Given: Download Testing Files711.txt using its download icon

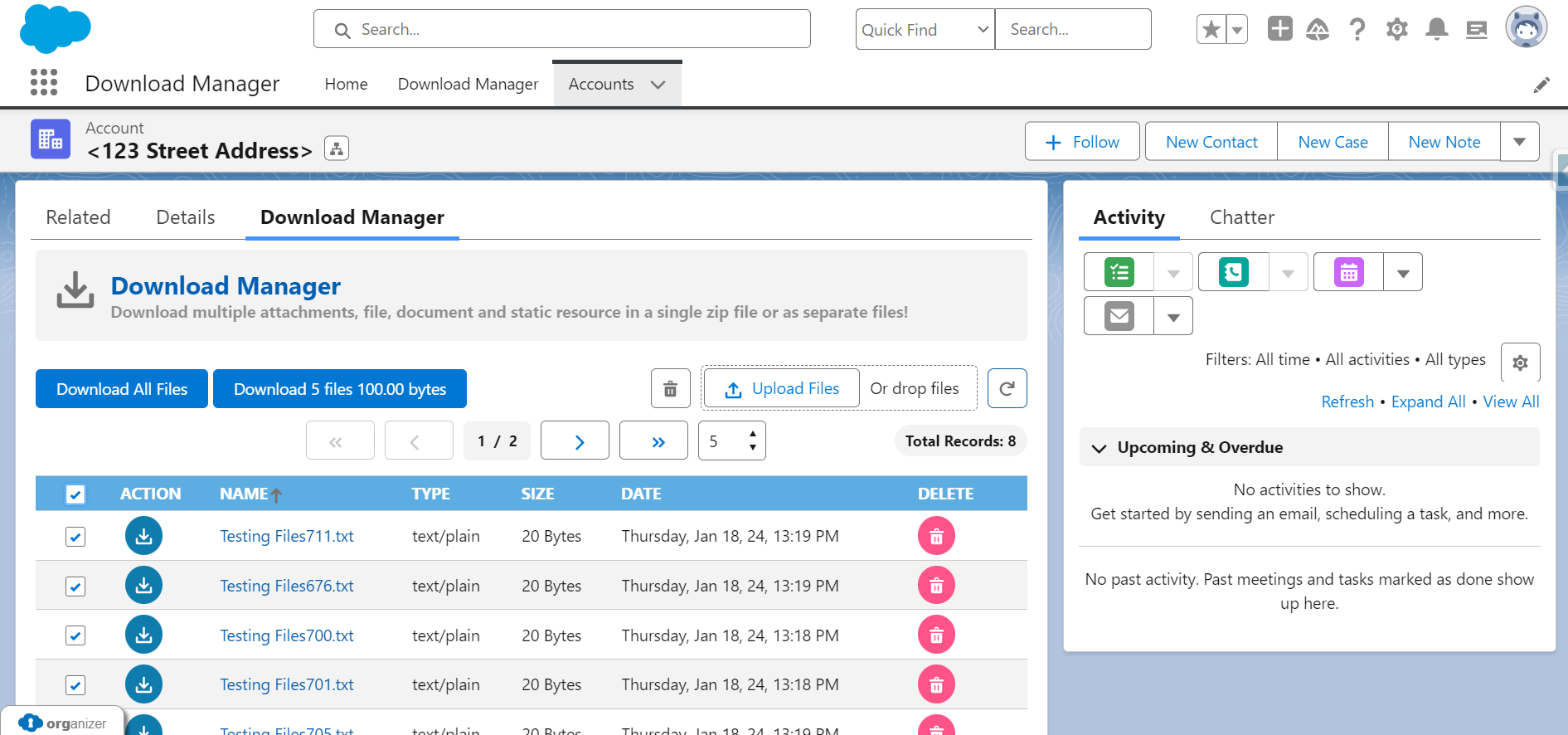Looking at the screenshot, I should click(143, 536).
